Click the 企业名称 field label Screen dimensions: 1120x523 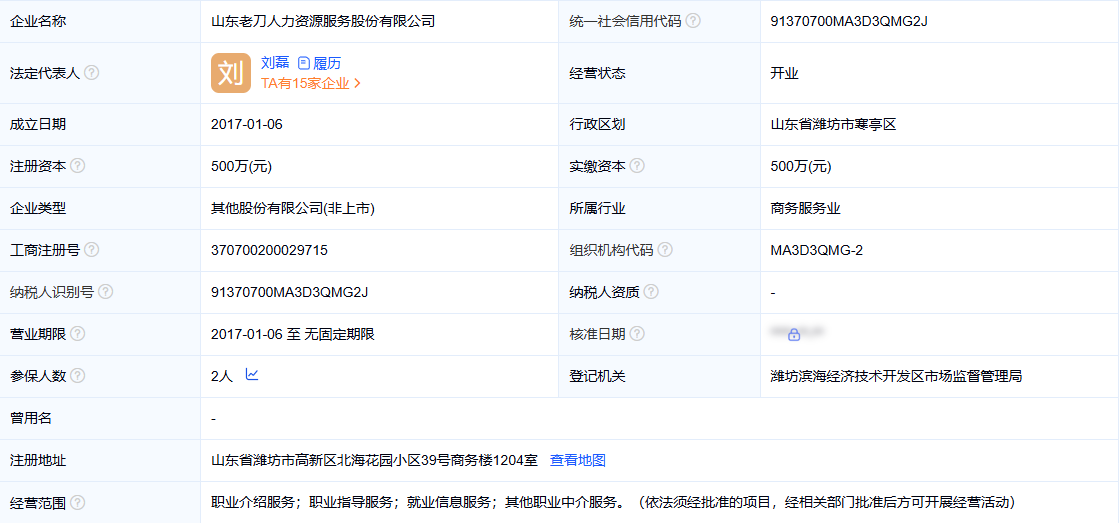38,21
